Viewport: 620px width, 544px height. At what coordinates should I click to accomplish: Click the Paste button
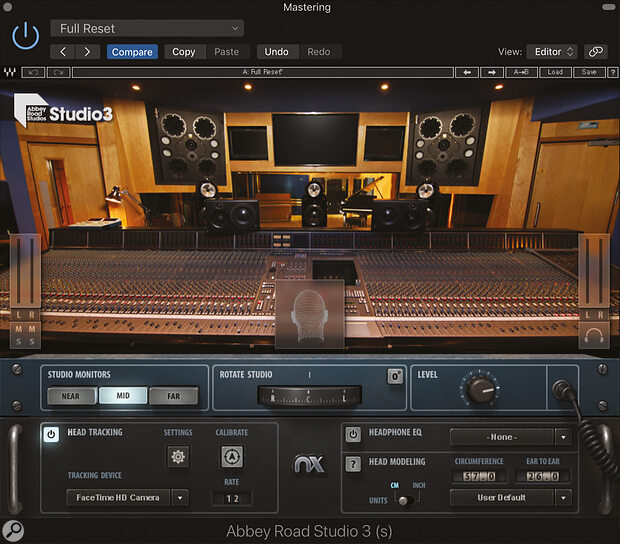tap(227, 52)
